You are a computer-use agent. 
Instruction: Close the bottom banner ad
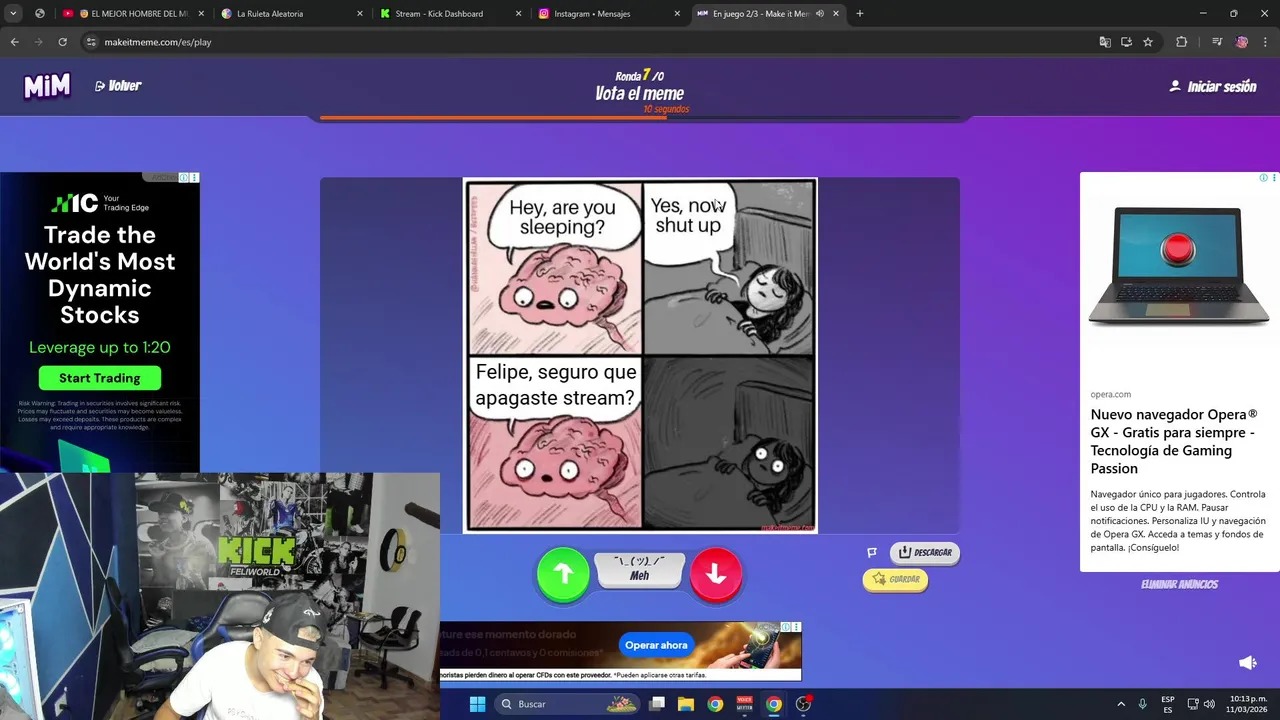796,627
